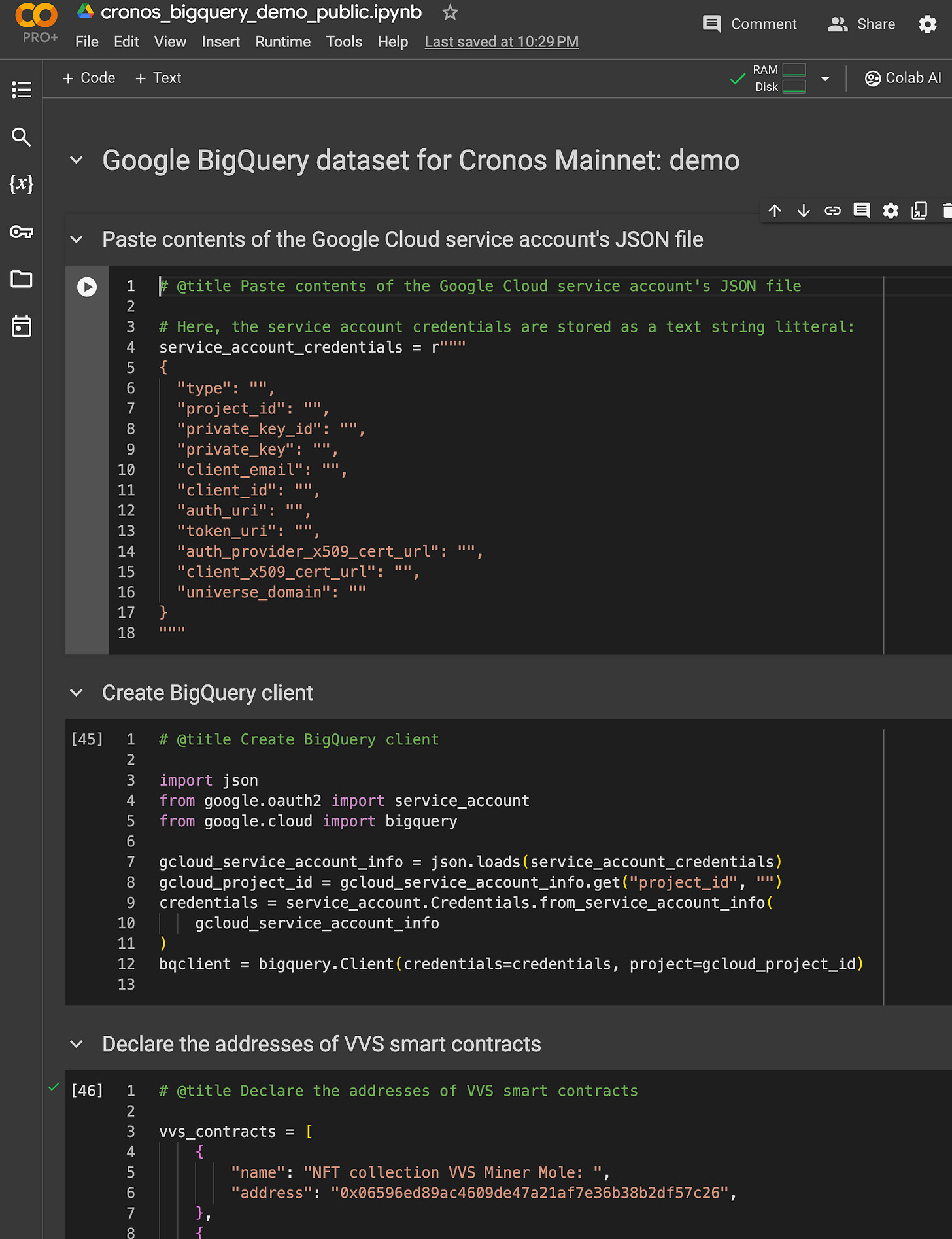952x1239 pixels.
Task: Open the Insert menu
Action: tap(221, 42)
